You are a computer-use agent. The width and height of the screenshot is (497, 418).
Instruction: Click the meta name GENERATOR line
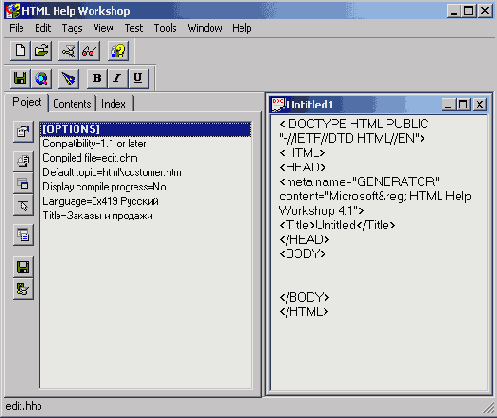pos(360,182)
